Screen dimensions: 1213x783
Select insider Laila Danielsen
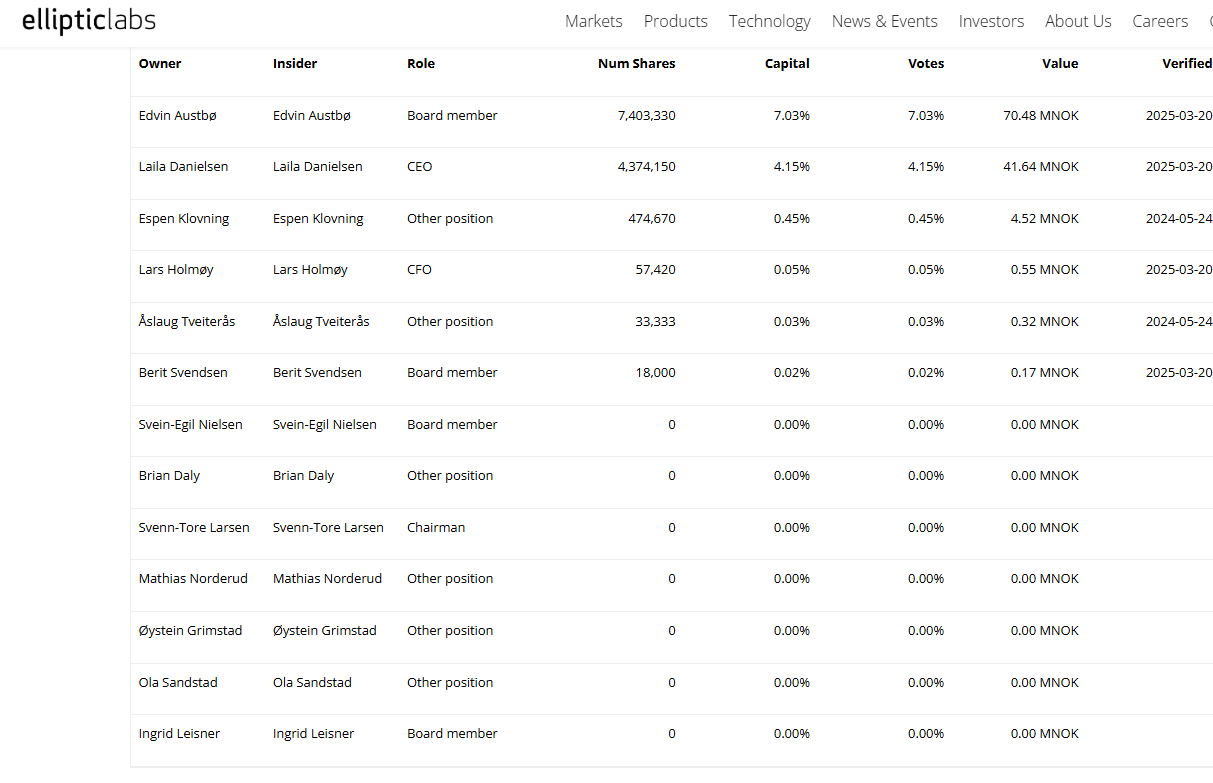tap(318, 166)
